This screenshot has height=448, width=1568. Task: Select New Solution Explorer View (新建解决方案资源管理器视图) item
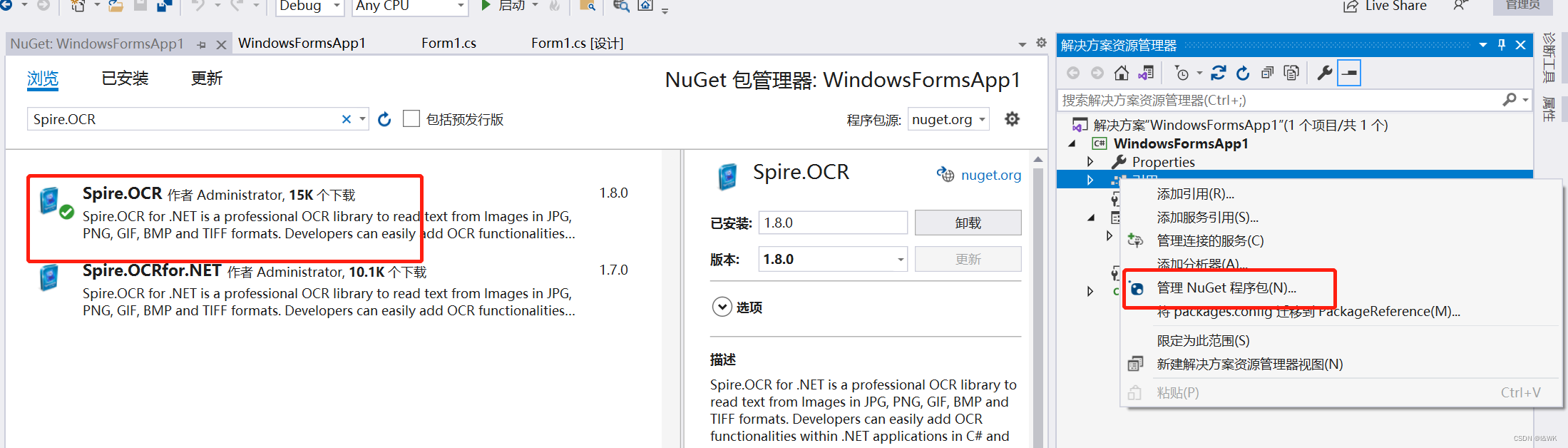click(x=1249, y=365)
